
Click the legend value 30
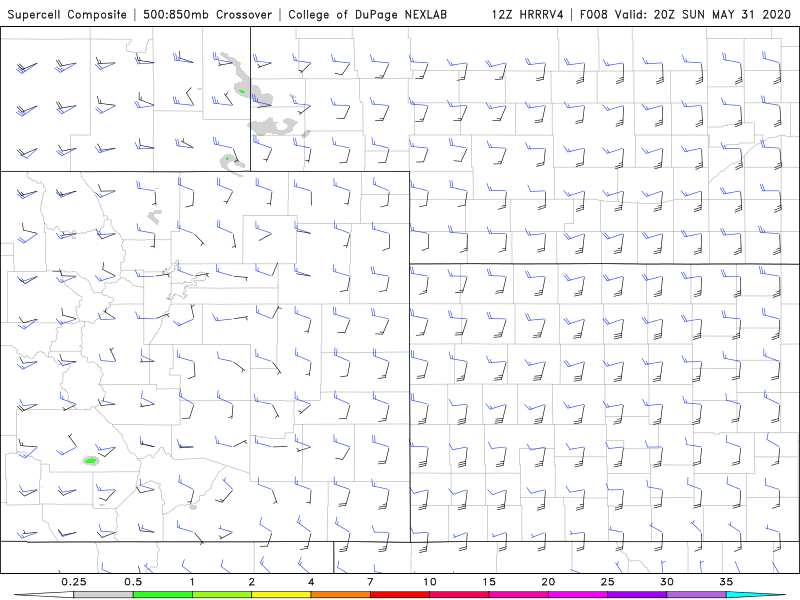click(x=667, y=582)
